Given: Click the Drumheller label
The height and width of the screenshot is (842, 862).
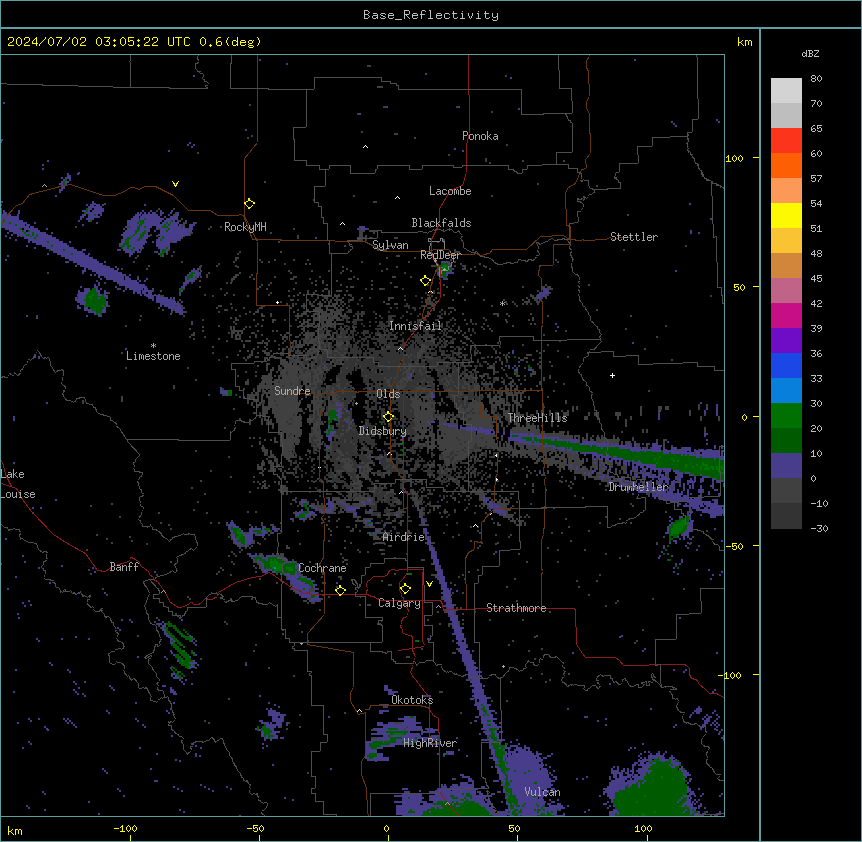Looking at the screenshot, I should pos(638,487).
